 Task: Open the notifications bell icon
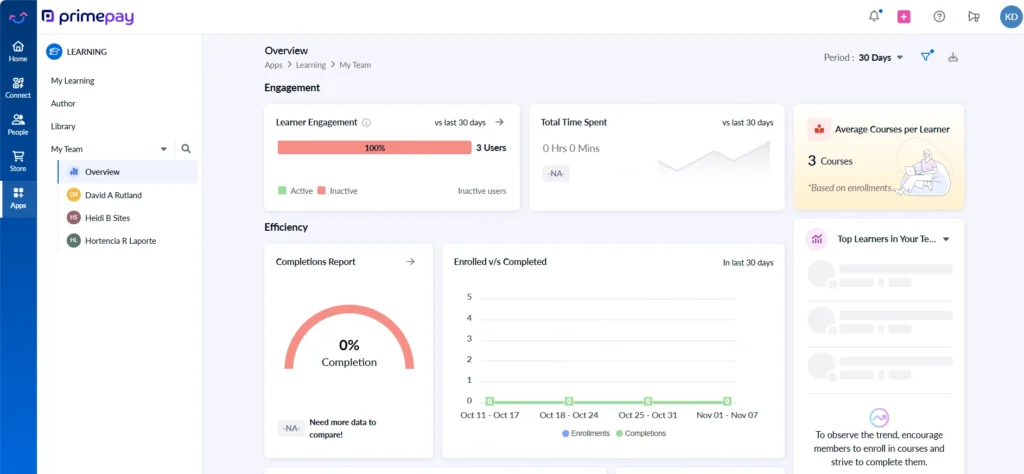pos(875,16)
